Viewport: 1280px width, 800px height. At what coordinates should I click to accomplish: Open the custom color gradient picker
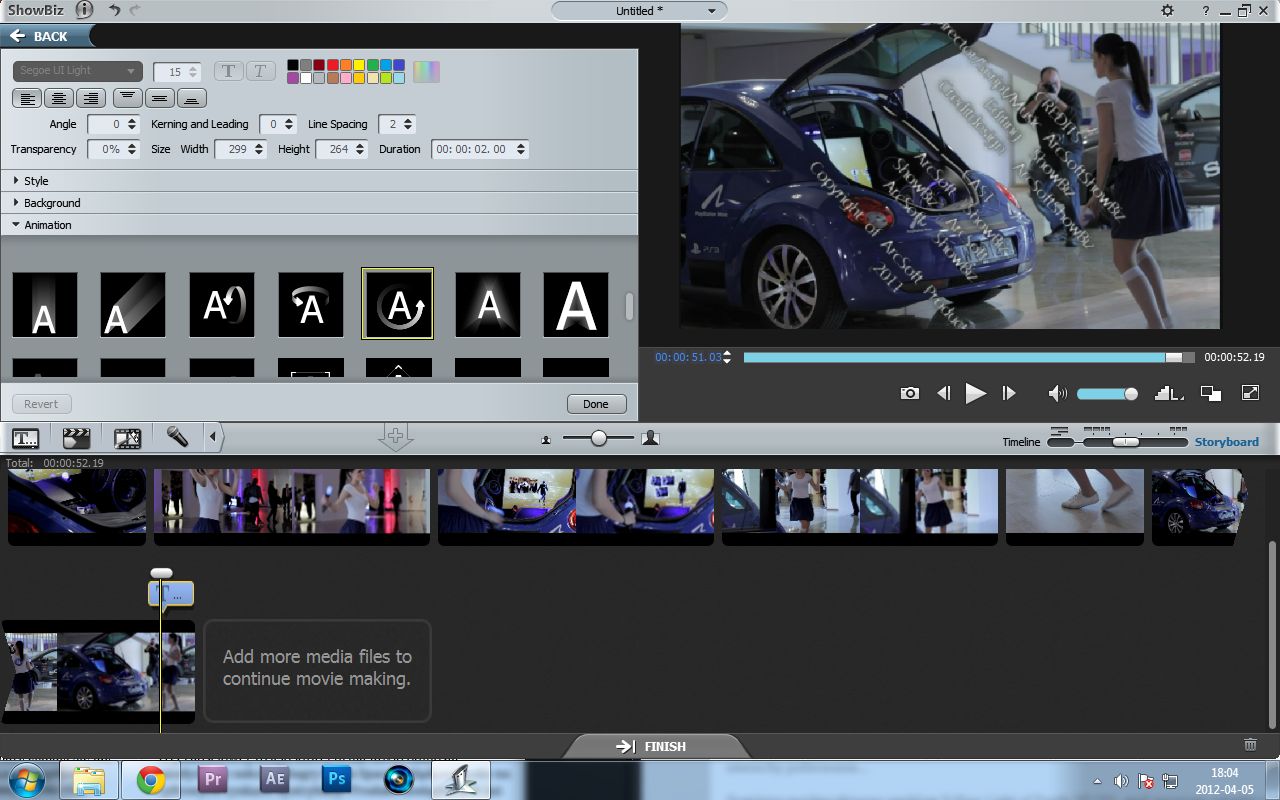pos(426,71)
